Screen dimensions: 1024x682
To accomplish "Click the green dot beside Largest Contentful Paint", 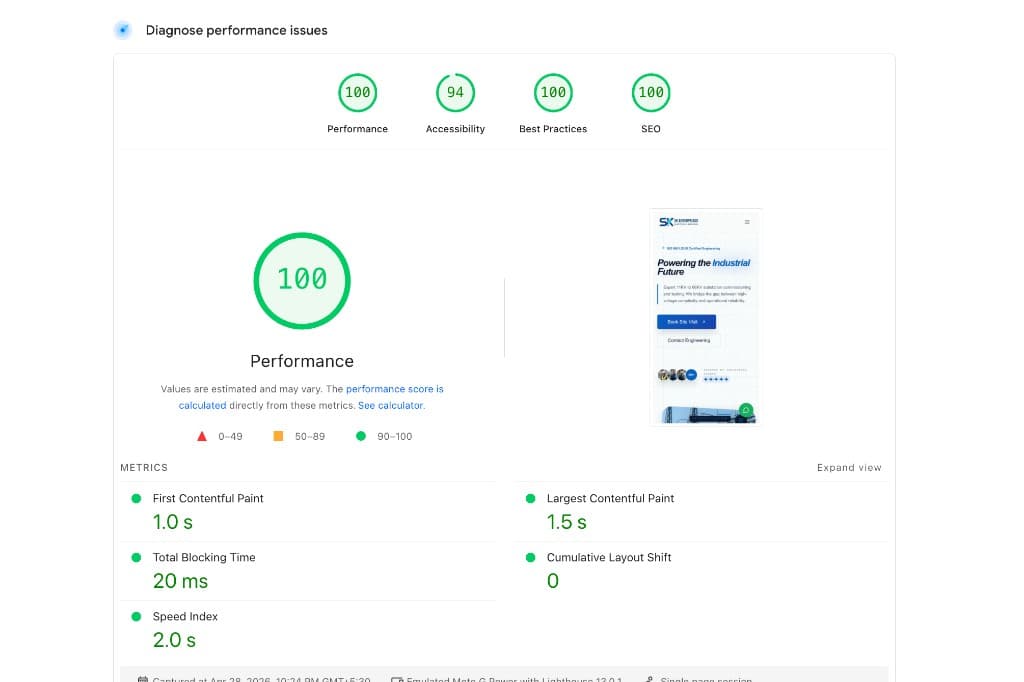I will 530,498.
